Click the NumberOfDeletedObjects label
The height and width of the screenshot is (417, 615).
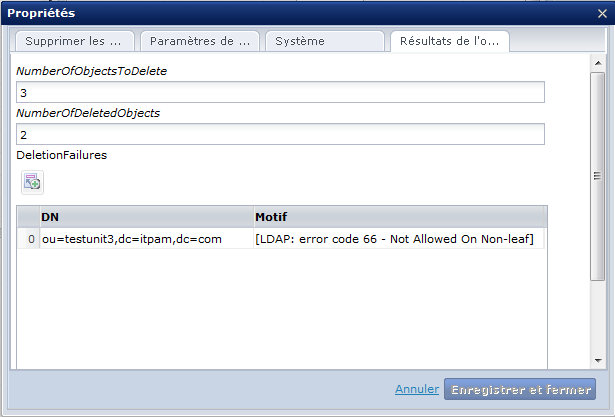88,113
